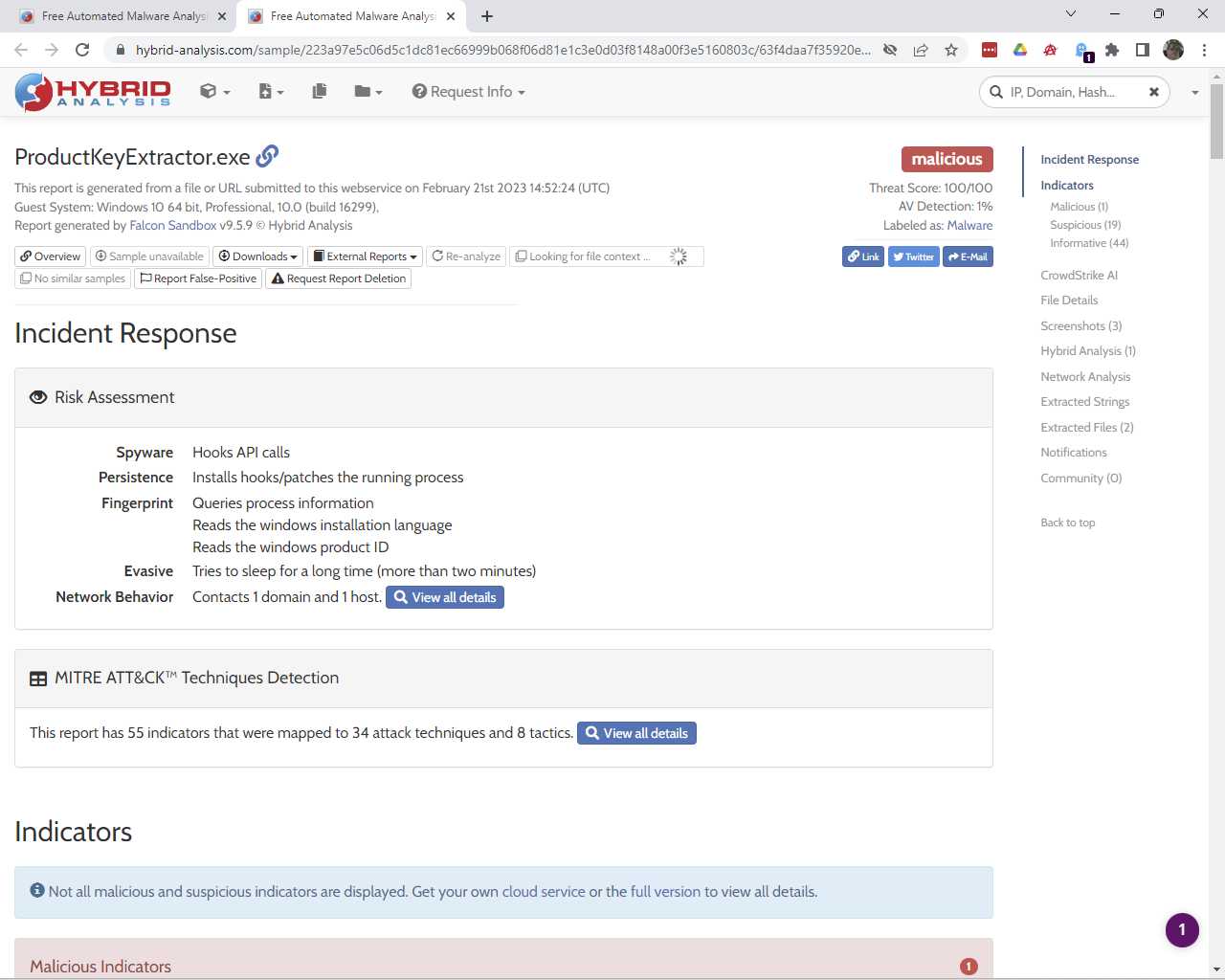Screen dimensions: 1225x980
Task: Click the Hybrid Analysis logo
Action: (x=93, y=92)
